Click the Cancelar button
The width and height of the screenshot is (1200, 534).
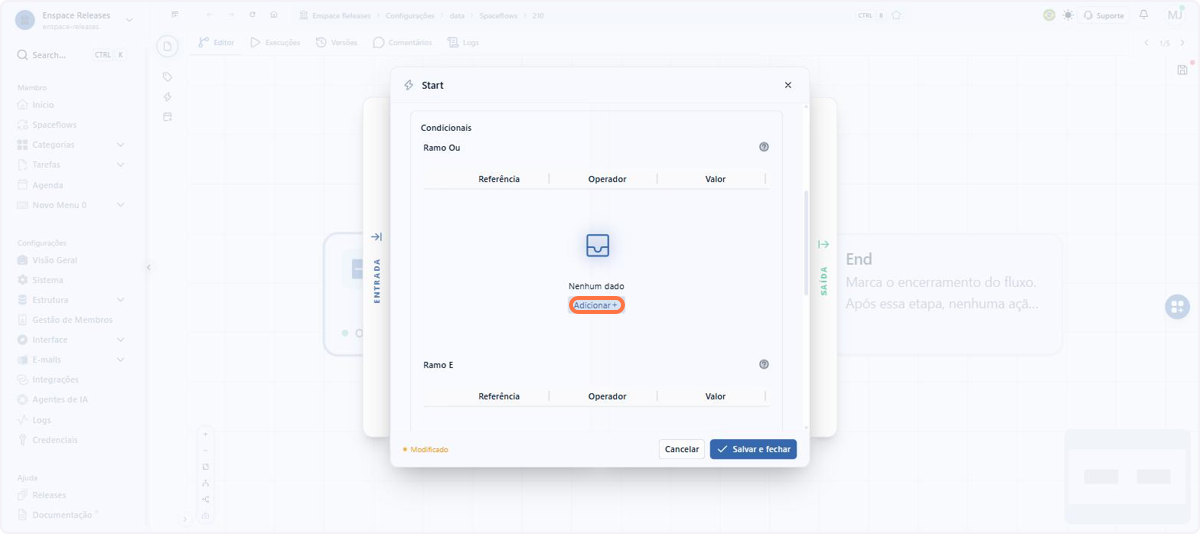[682, 449]
